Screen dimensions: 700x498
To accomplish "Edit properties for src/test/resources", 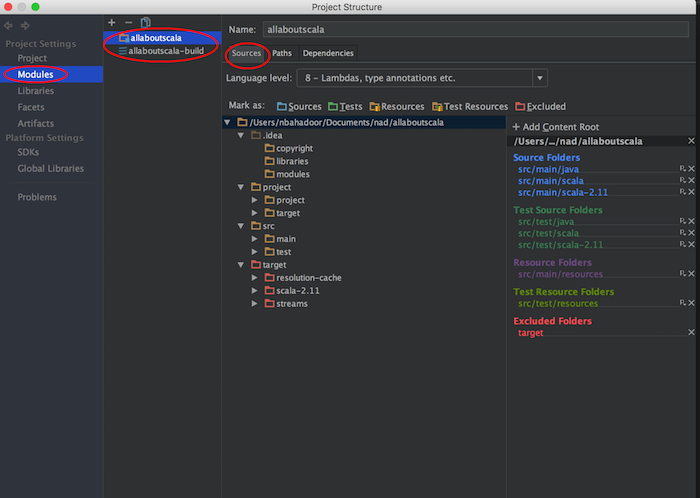I will click(683, 303).
